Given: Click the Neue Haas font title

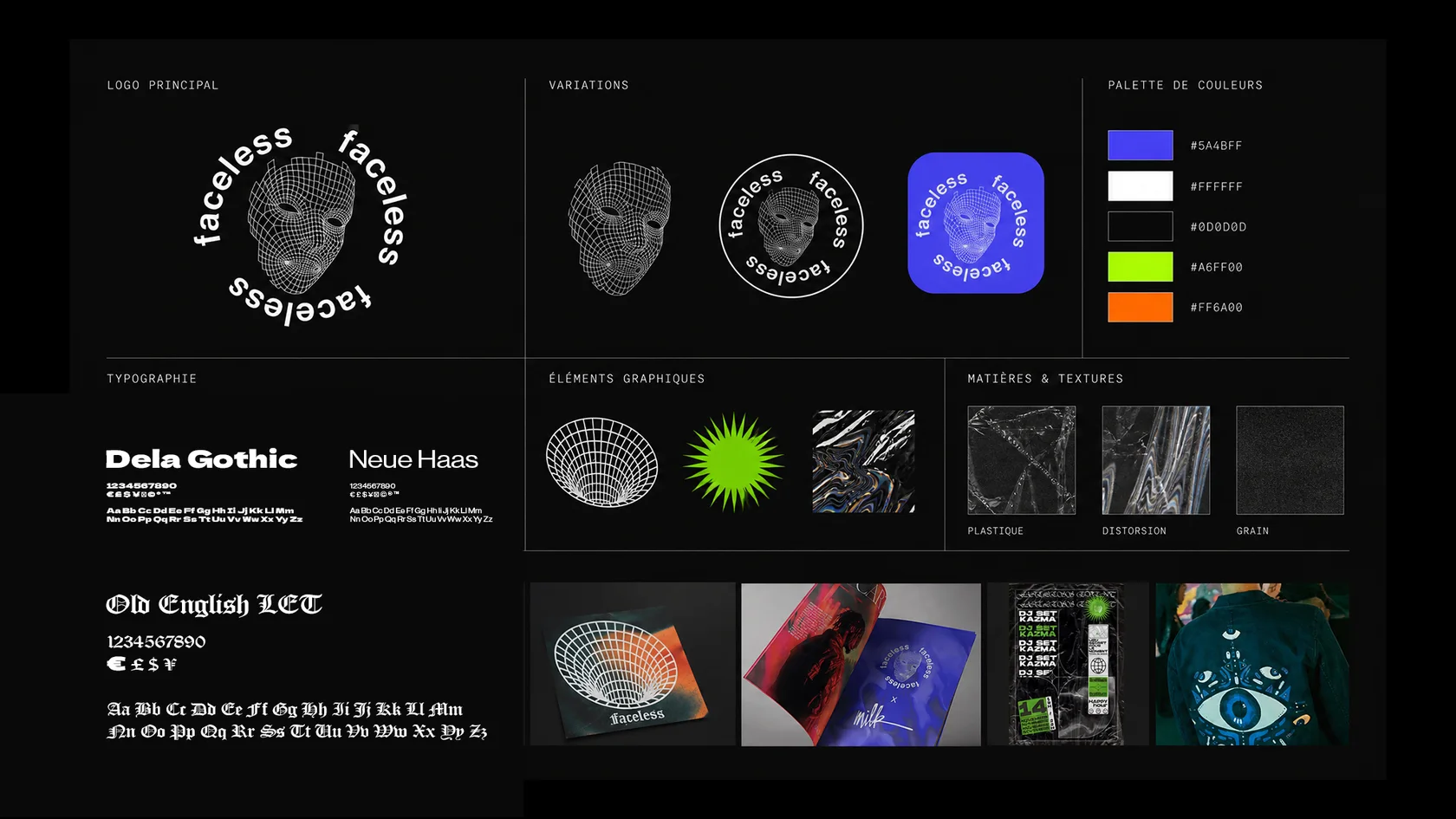Looking at the screenshot, I should [x=413, y=459].
